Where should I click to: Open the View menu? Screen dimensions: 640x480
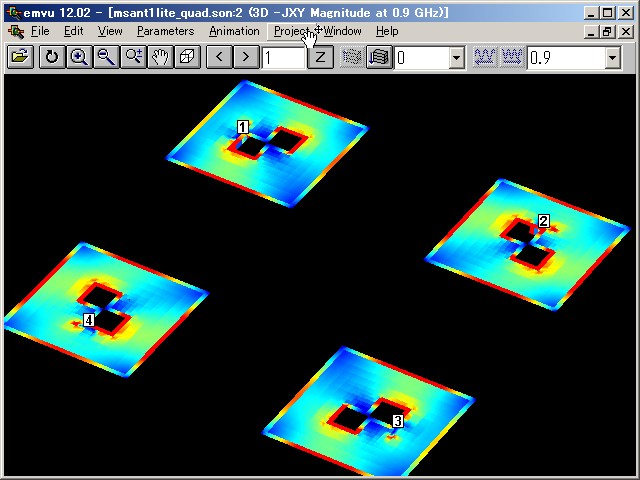[110, 31]
